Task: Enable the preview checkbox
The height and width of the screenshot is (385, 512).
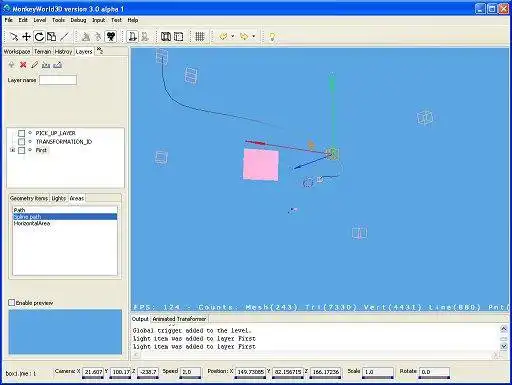Action: click(x=11, y=303)
